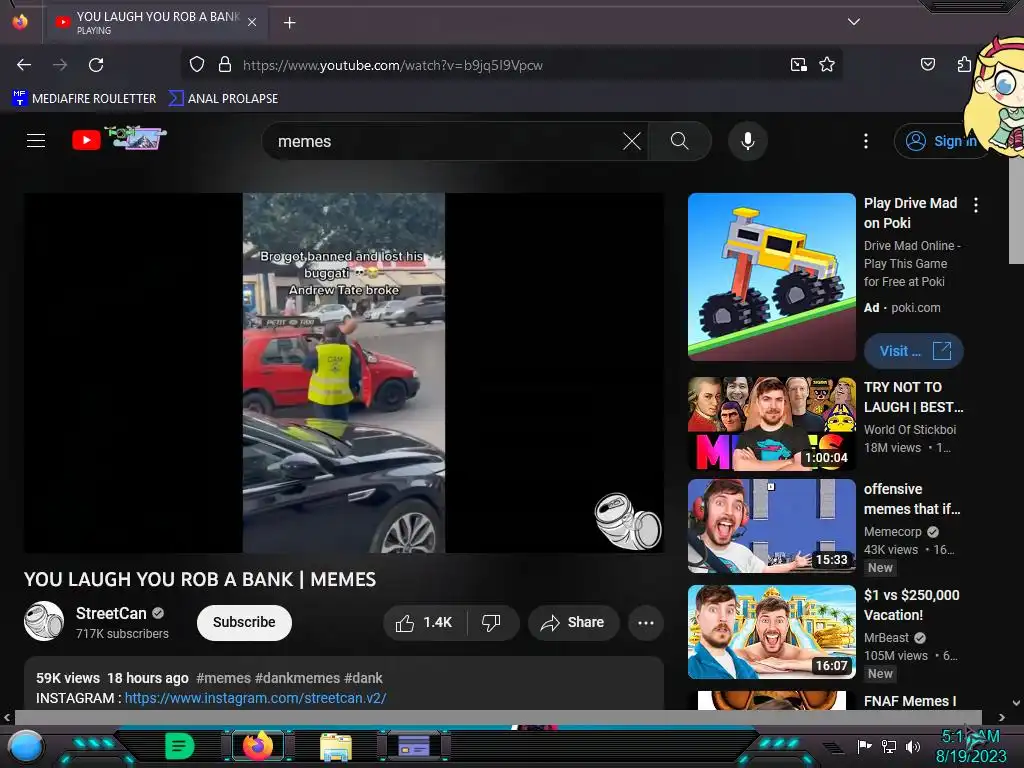Open $1 vs $250,000 Vacation thumbnail
The width and height of the screenshot is (1024, 768).
point(771,632)
